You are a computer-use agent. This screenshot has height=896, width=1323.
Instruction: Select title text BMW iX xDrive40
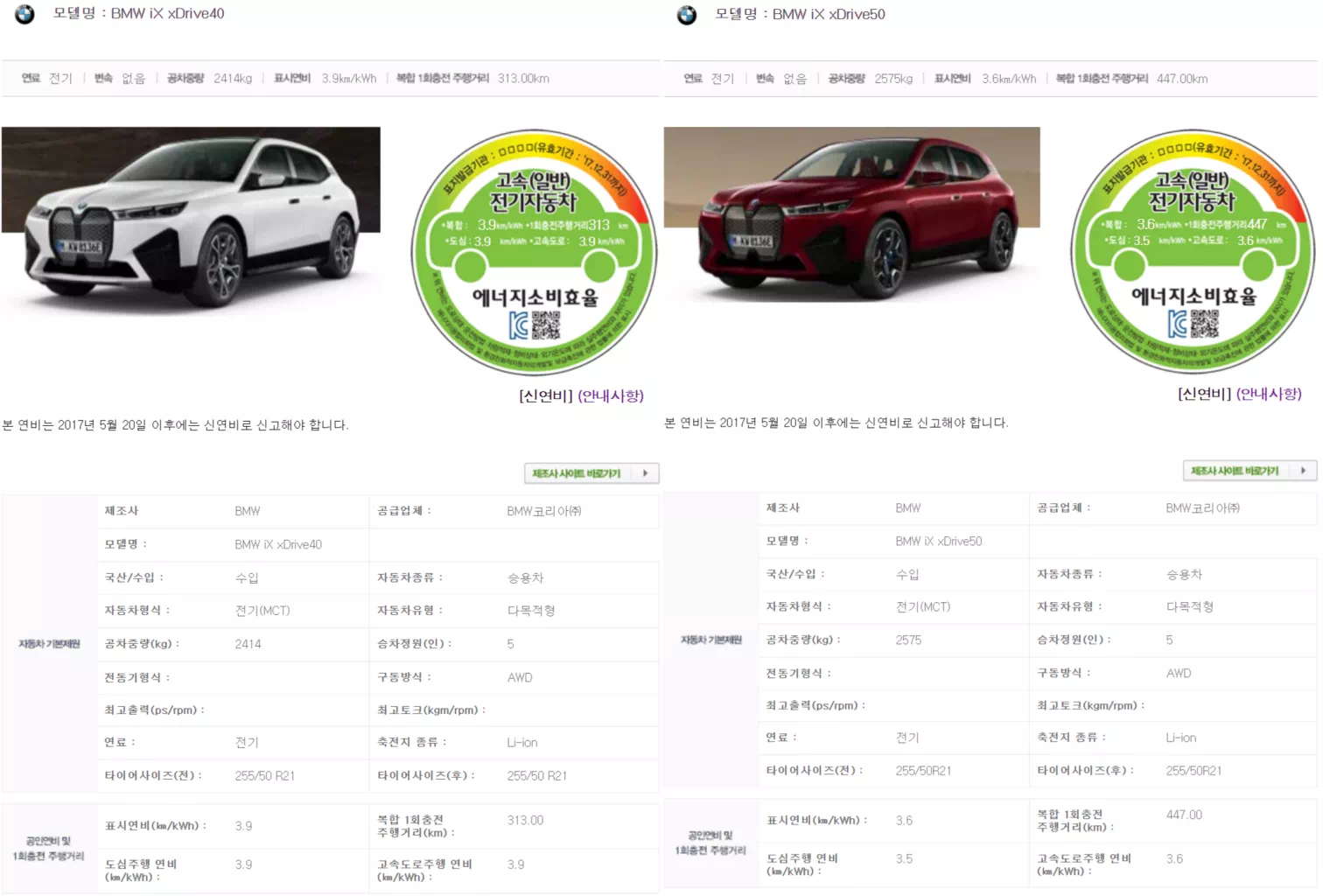[167, 14]
